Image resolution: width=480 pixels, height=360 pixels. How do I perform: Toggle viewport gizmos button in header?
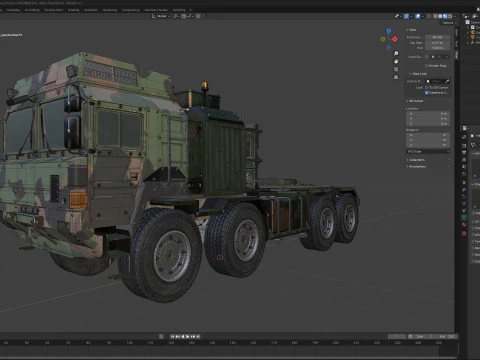point(406,16)
